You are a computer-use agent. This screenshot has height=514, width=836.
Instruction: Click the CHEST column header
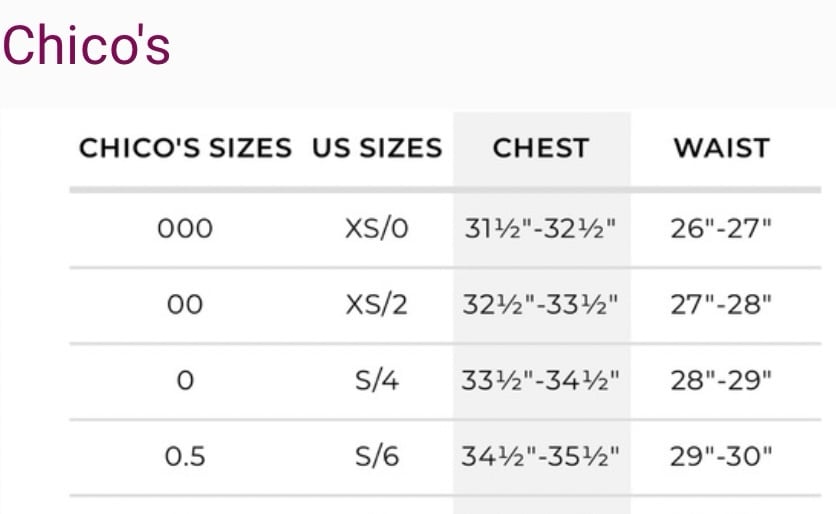[541, 148]
